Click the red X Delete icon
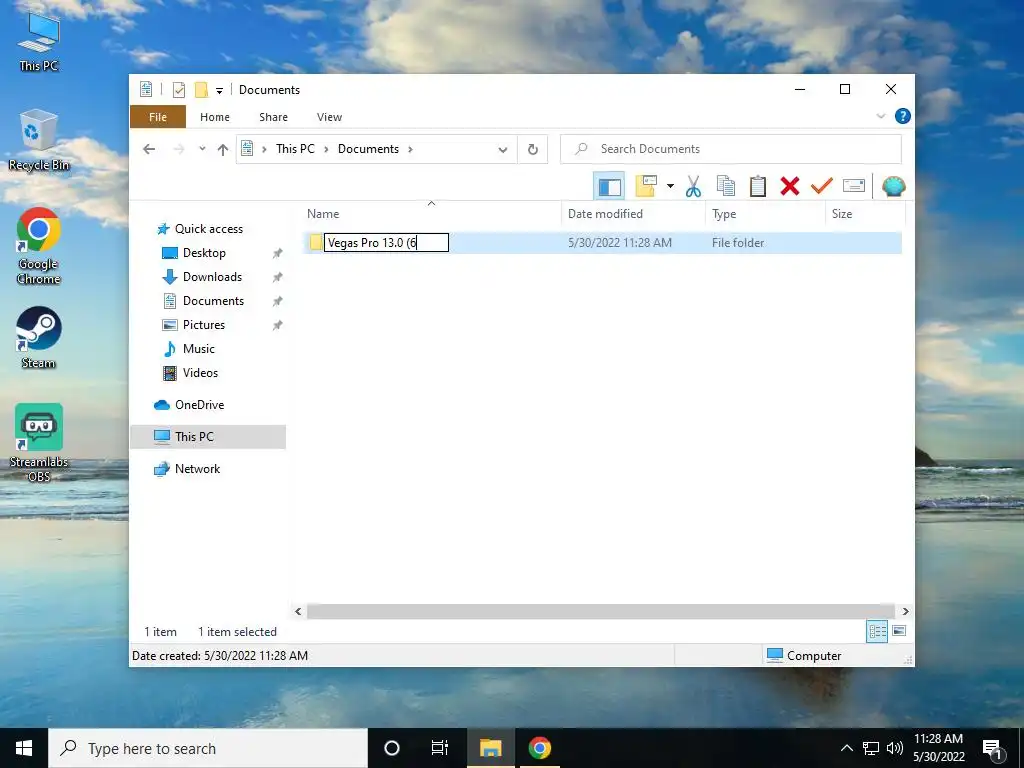This screenshot has height=768, width=1024. (790, 186)
